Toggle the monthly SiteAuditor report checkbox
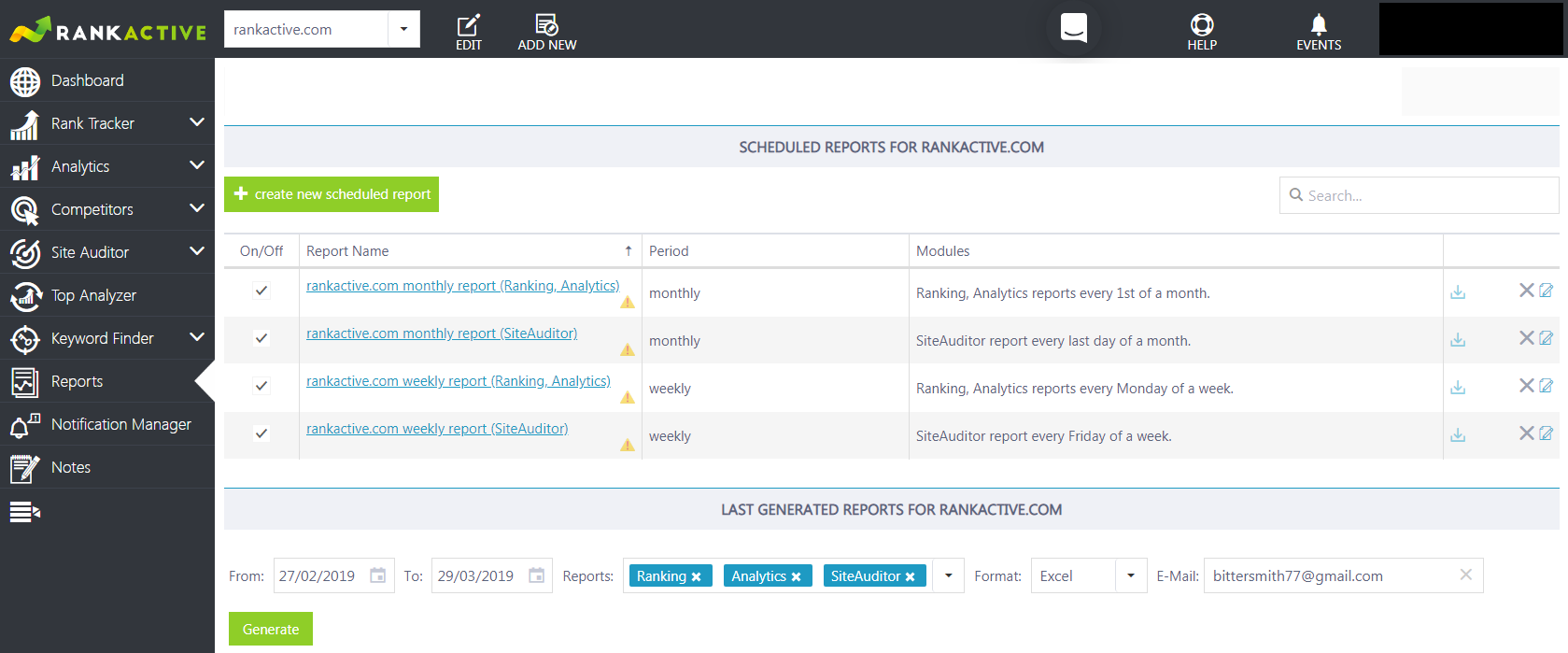This screenshot has height=653, width=1568. pyautogui.click(x=261, y=338)
